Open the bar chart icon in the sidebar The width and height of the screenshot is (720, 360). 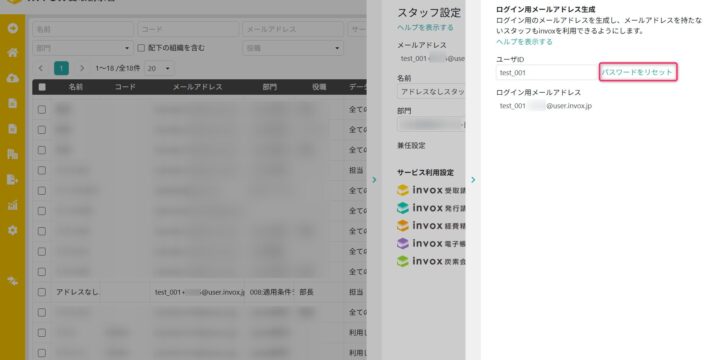(13, 205)
